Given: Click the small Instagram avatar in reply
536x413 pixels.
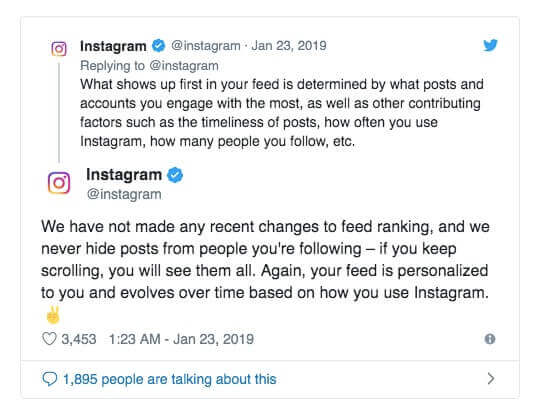Looking at the screenshot, I should coord(59,49).
